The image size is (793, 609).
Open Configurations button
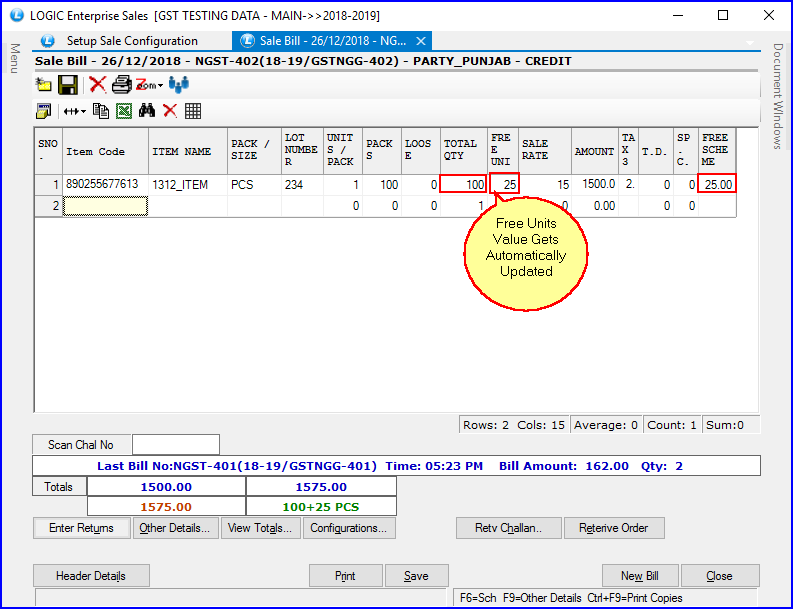click(348, 528)
